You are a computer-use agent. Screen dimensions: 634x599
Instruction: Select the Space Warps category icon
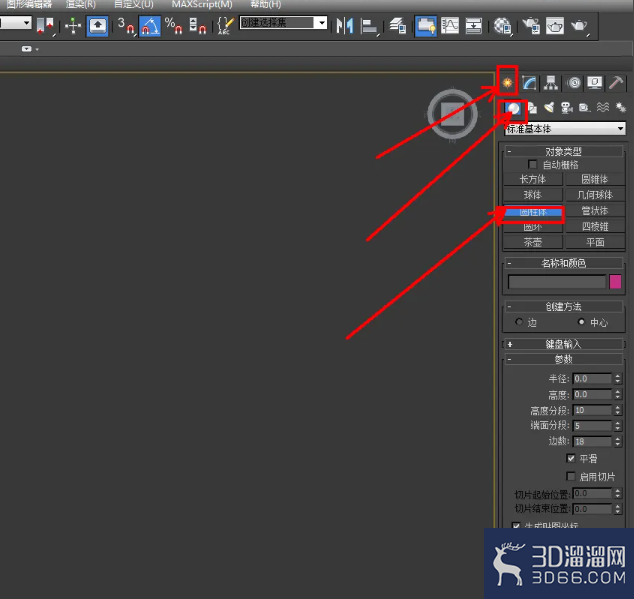pos(603,108)
